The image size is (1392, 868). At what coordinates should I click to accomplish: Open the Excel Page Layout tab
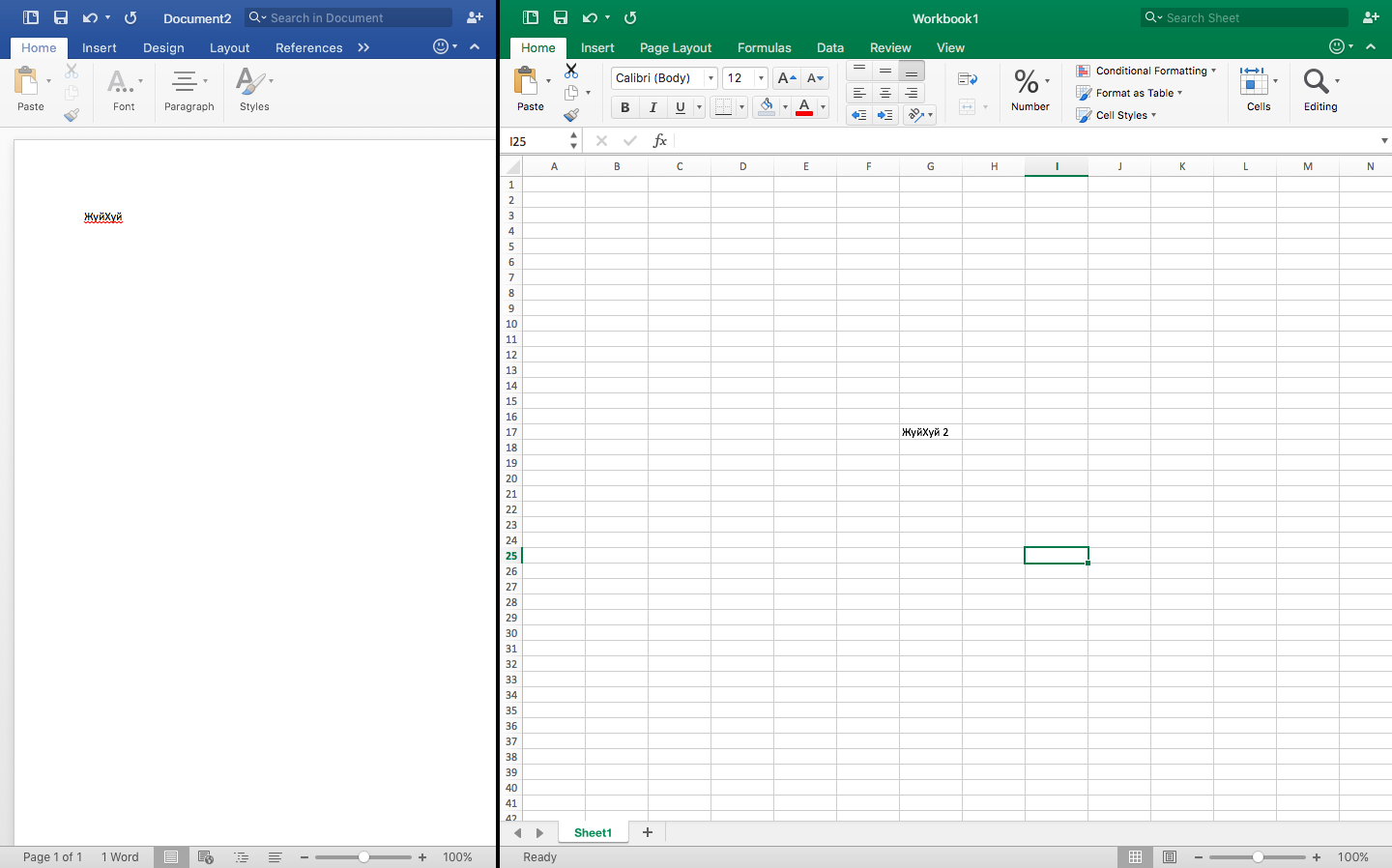[675, 47]
